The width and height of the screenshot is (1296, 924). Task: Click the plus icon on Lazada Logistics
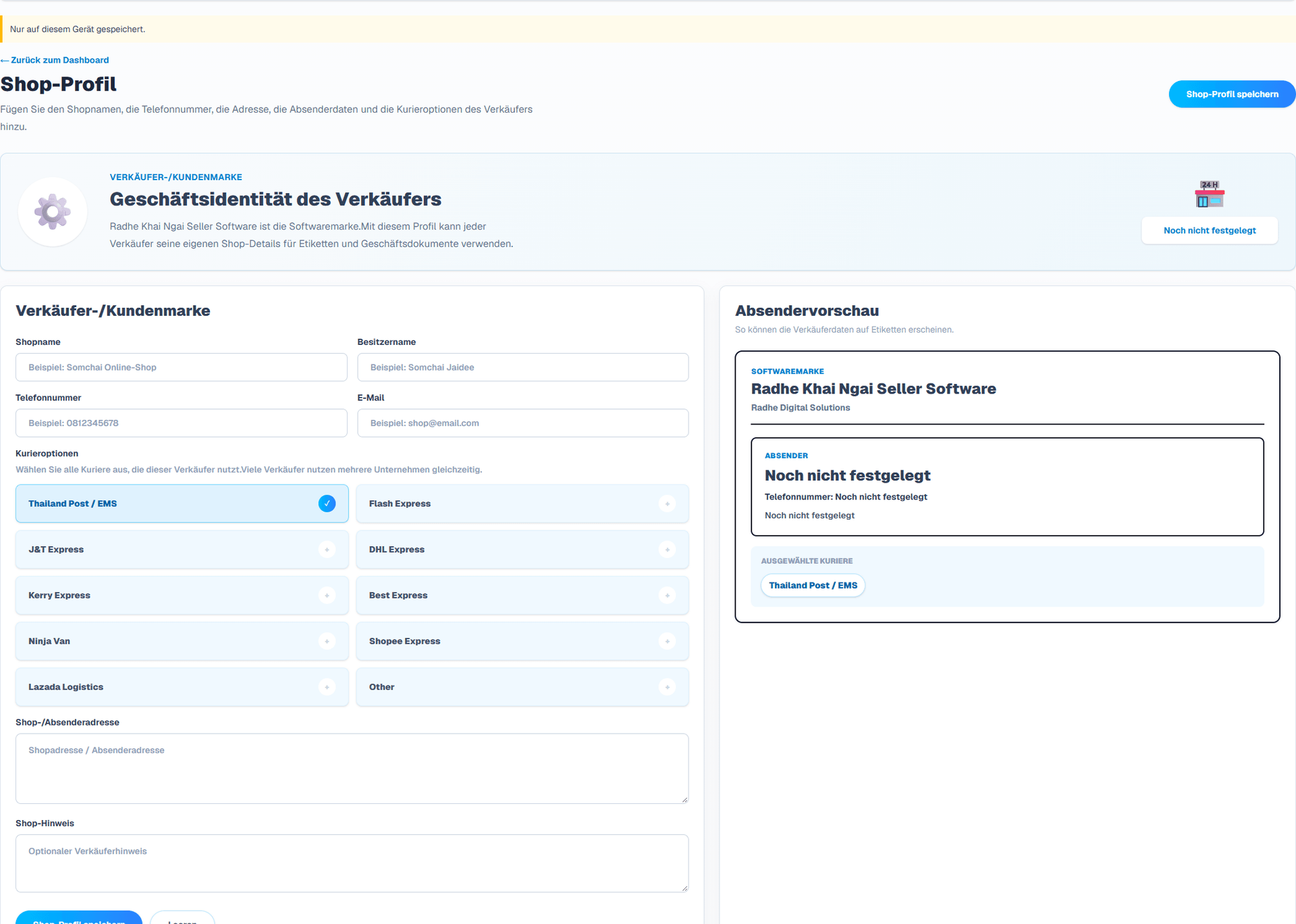(327, 687)
